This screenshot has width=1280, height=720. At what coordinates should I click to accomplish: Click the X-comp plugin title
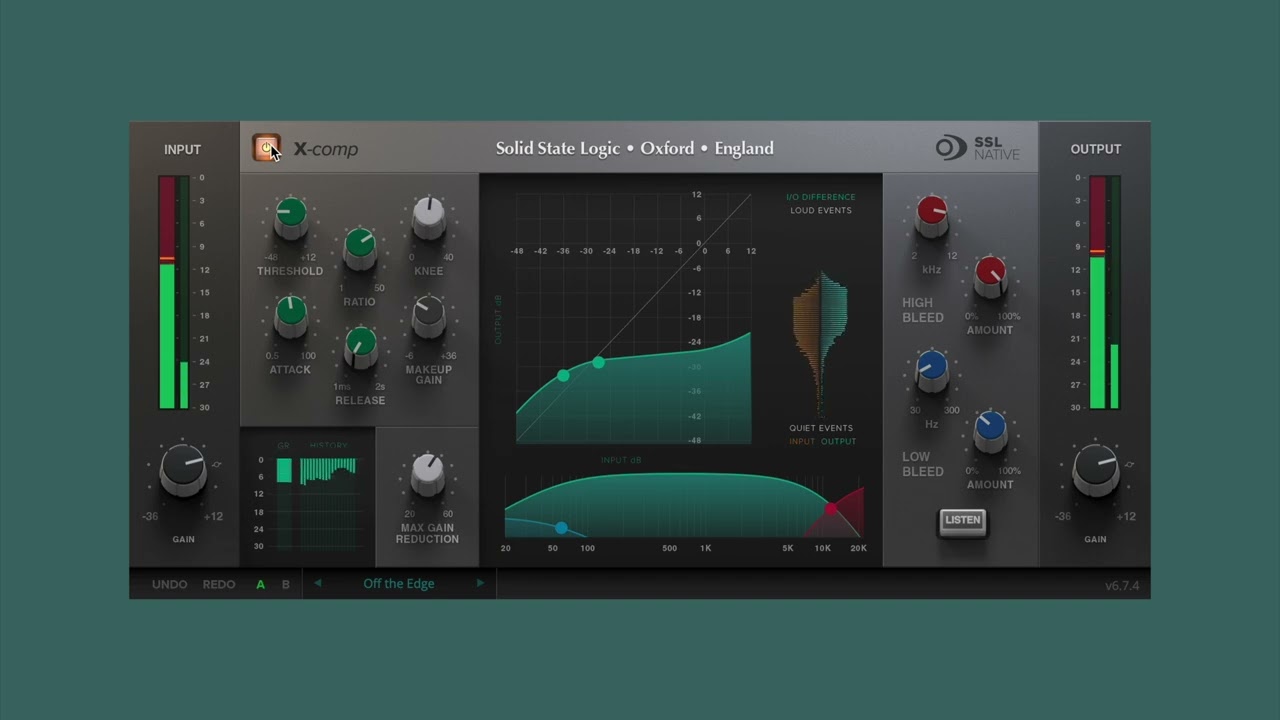coord(326,150)
